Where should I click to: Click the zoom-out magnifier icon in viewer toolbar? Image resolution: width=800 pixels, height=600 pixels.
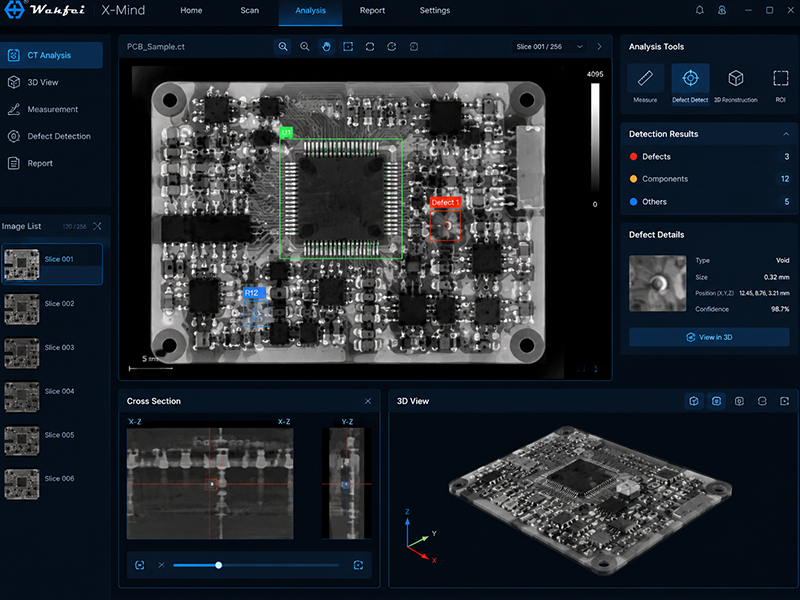305,47
